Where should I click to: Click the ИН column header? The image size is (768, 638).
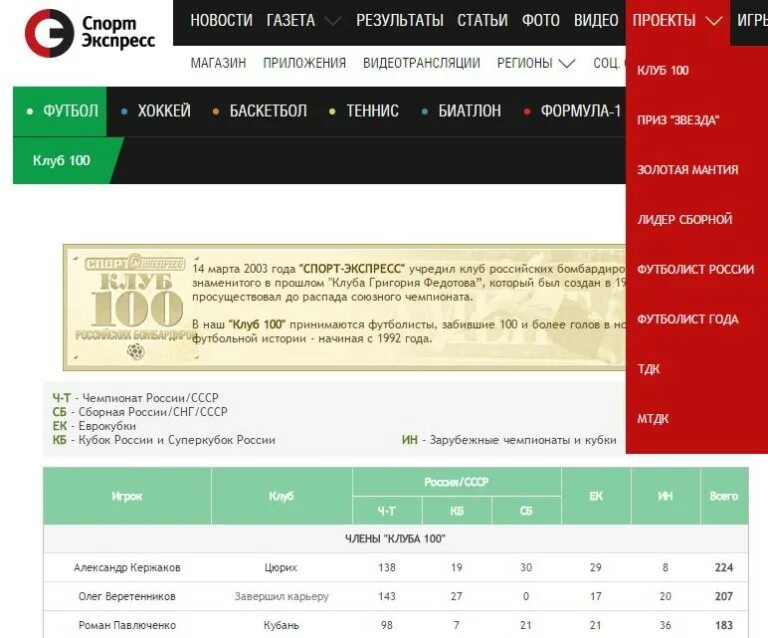tap(665, 496)
